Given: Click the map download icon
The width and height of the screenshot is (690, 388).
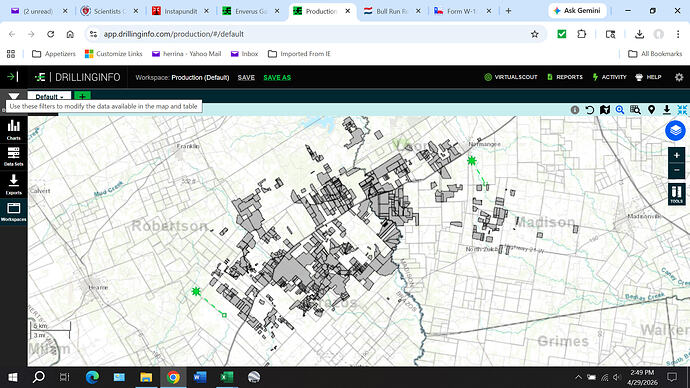Looking at the screenshot, I should (667, 110).
